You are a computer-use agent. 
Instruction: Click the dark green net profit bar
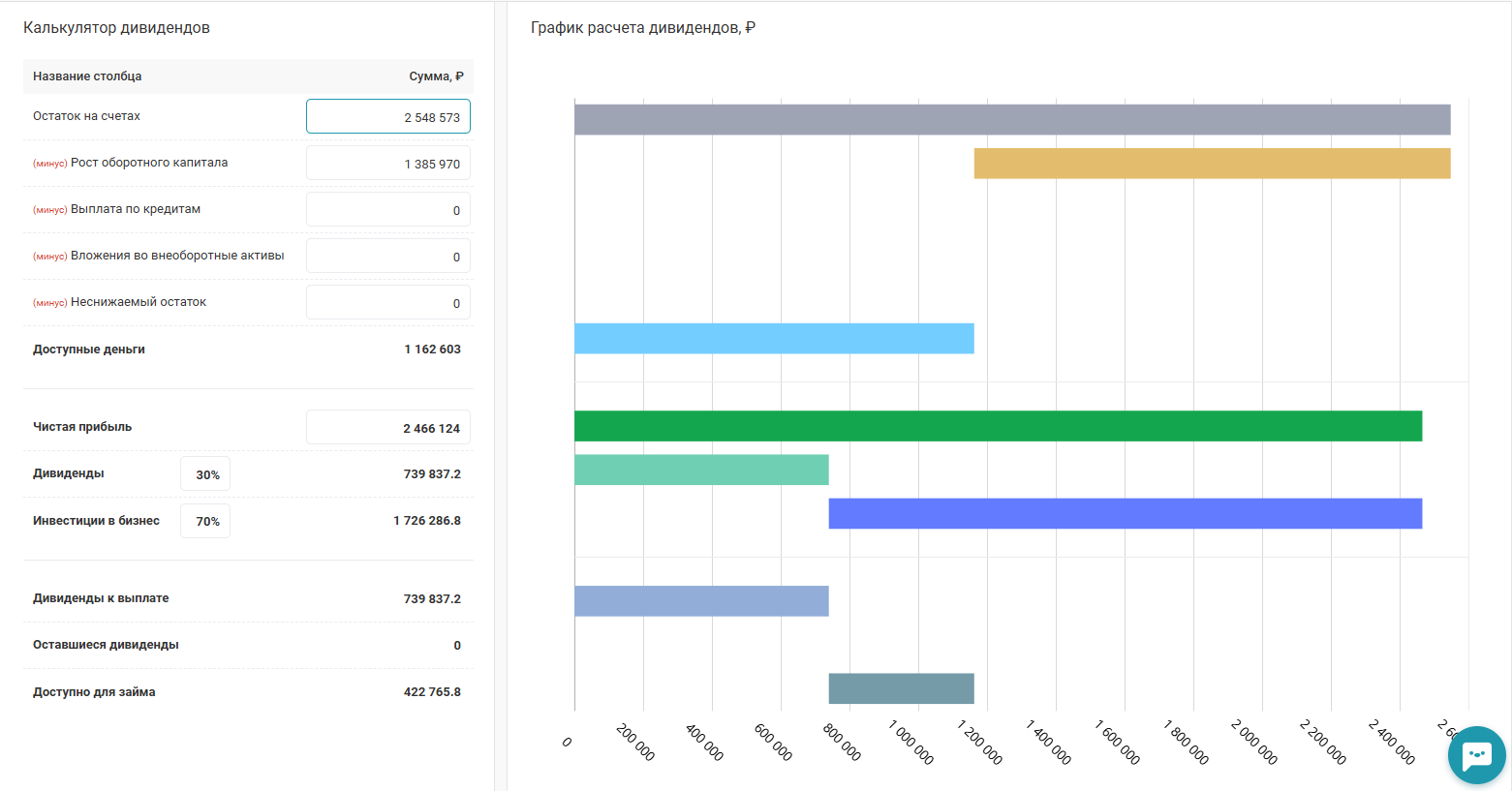pos(998,426)
